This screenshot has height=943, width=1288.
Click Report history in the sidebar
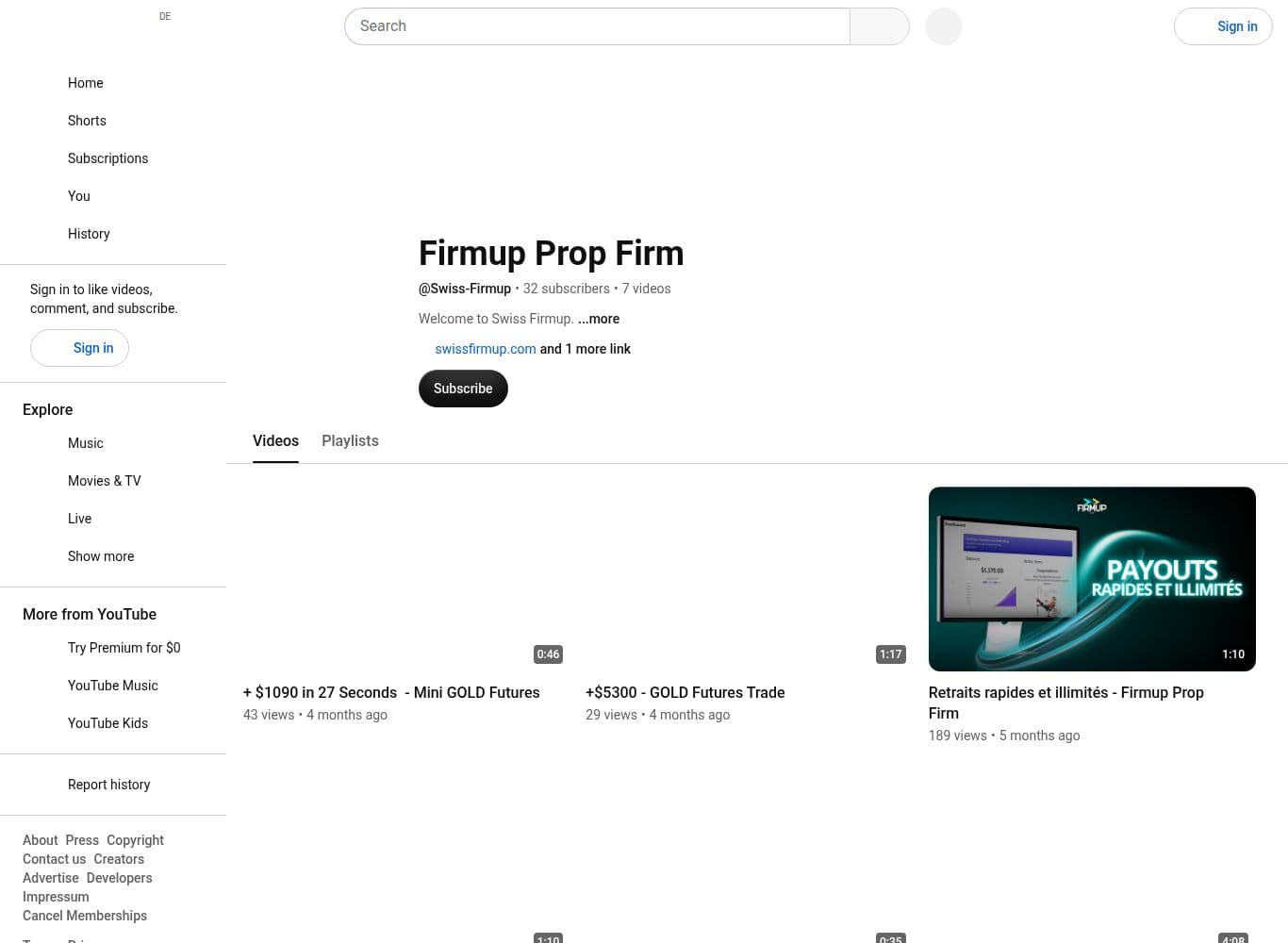(113, 785)
